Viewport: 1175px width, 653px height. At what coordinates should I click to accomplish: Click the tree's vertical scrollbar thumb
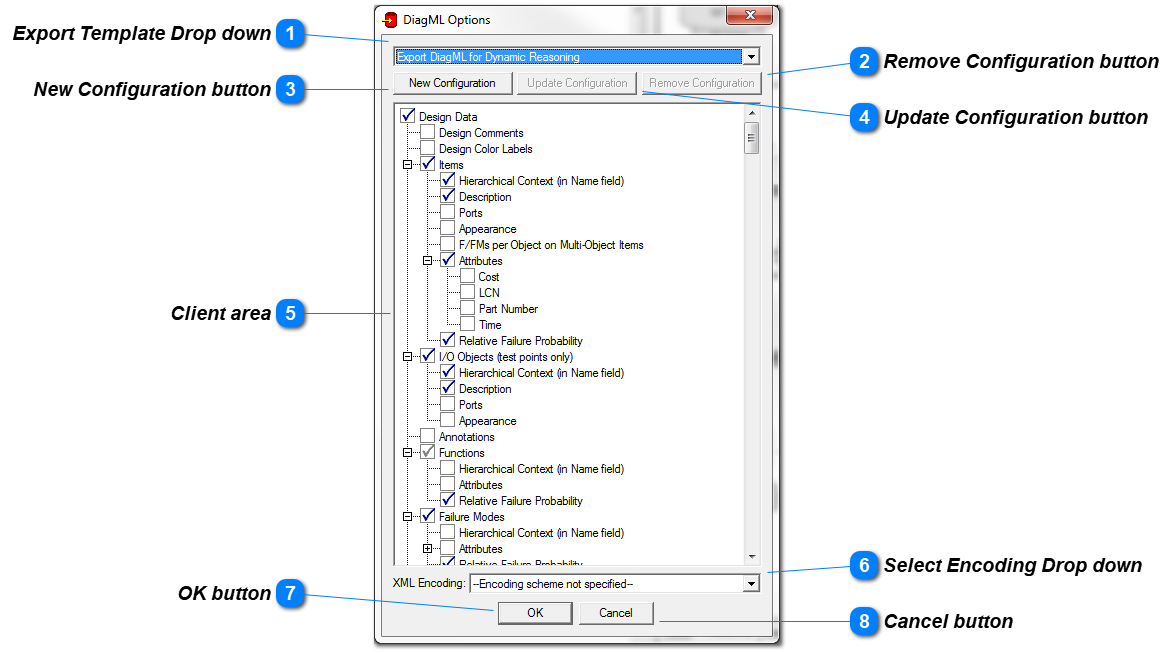752,138
